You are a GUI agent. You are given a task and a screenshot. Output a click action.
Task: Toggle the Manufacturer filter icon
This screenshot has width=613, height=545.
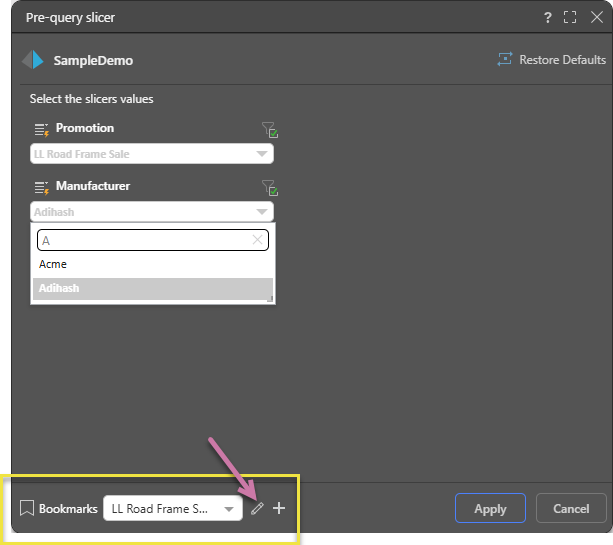(x=268, y=187)
